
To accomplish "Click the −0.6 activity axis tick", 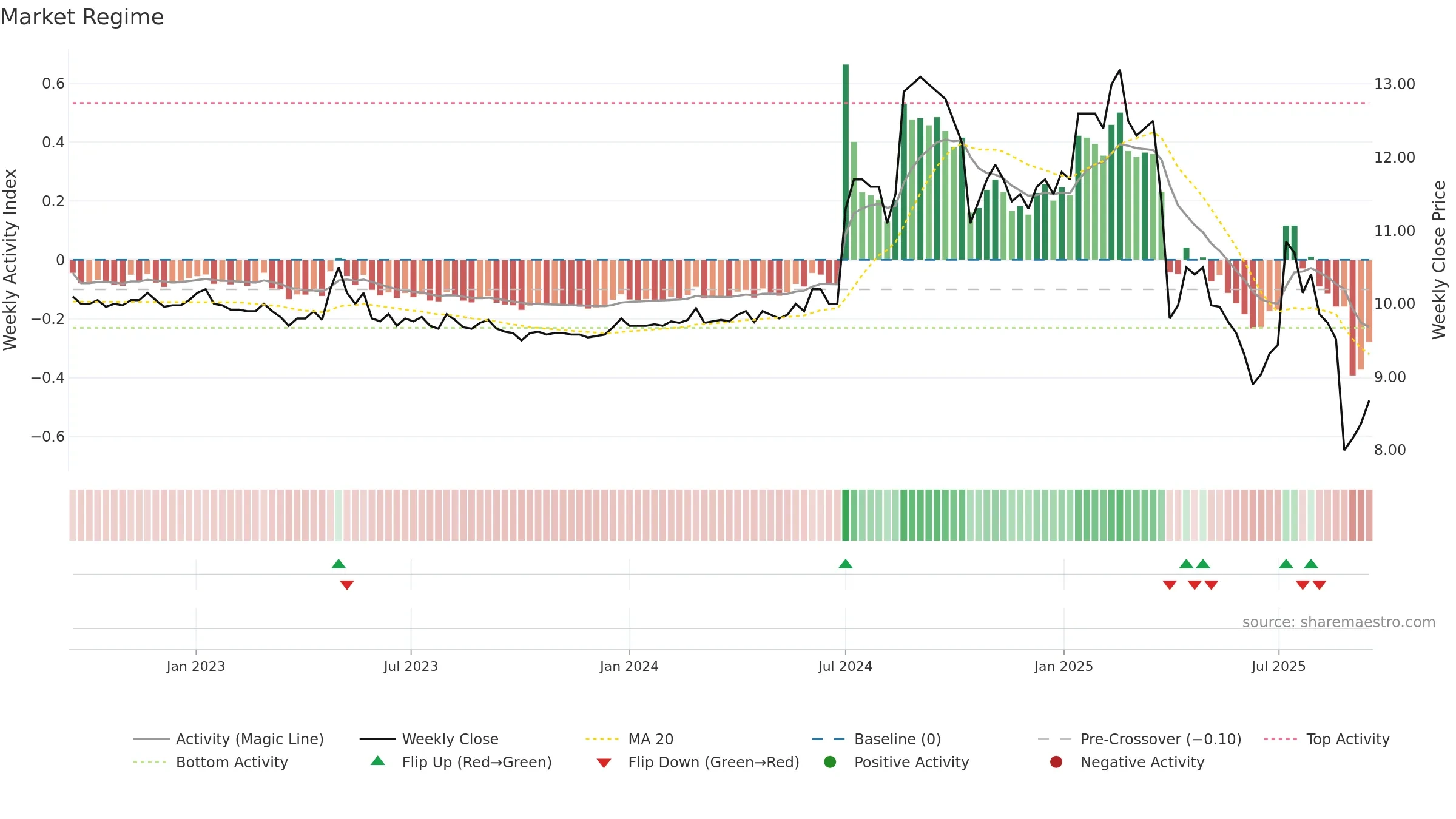I will point(48,437).
